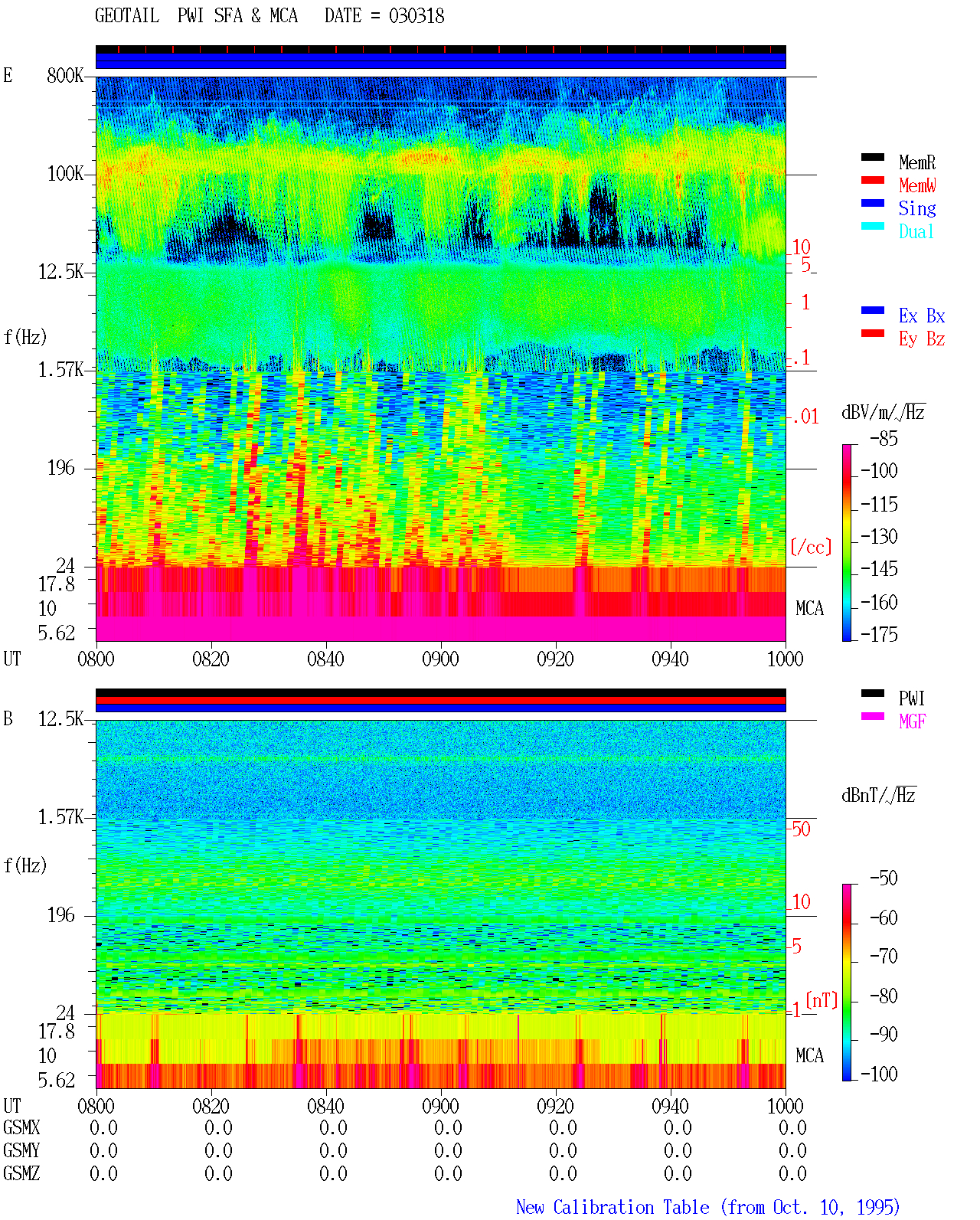
Task: Click the 1.57K frequency label on B panel
Action: (60, 817)
